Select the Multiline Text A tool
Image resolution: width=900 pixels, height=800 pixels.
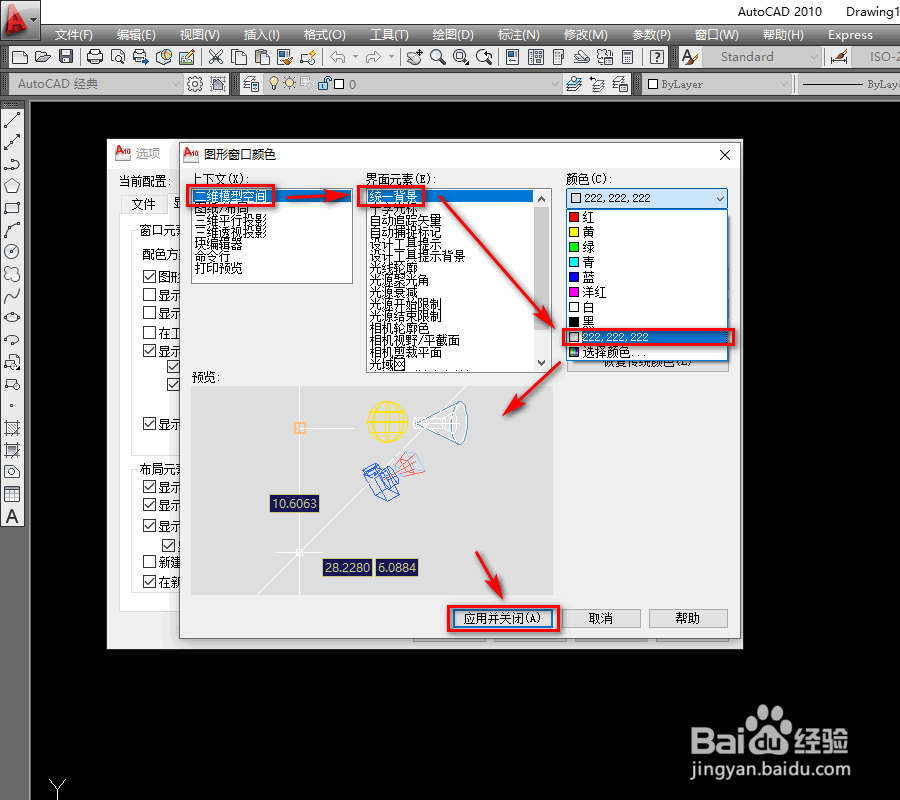pos(12,516)
